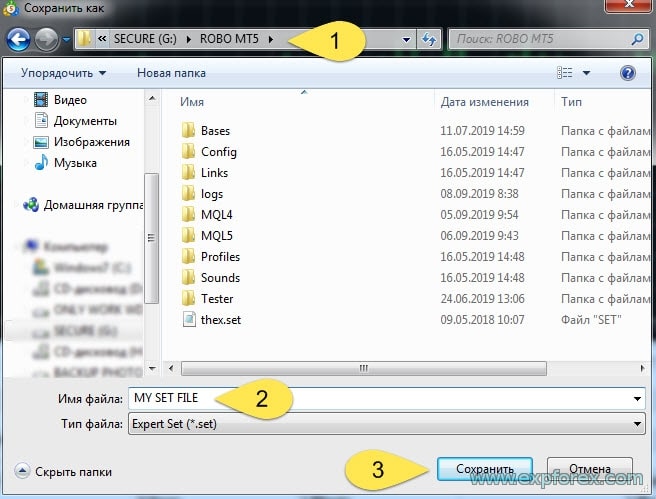Select the Tester folder
This screenshot has height=499, width=656.
[216, 299]
